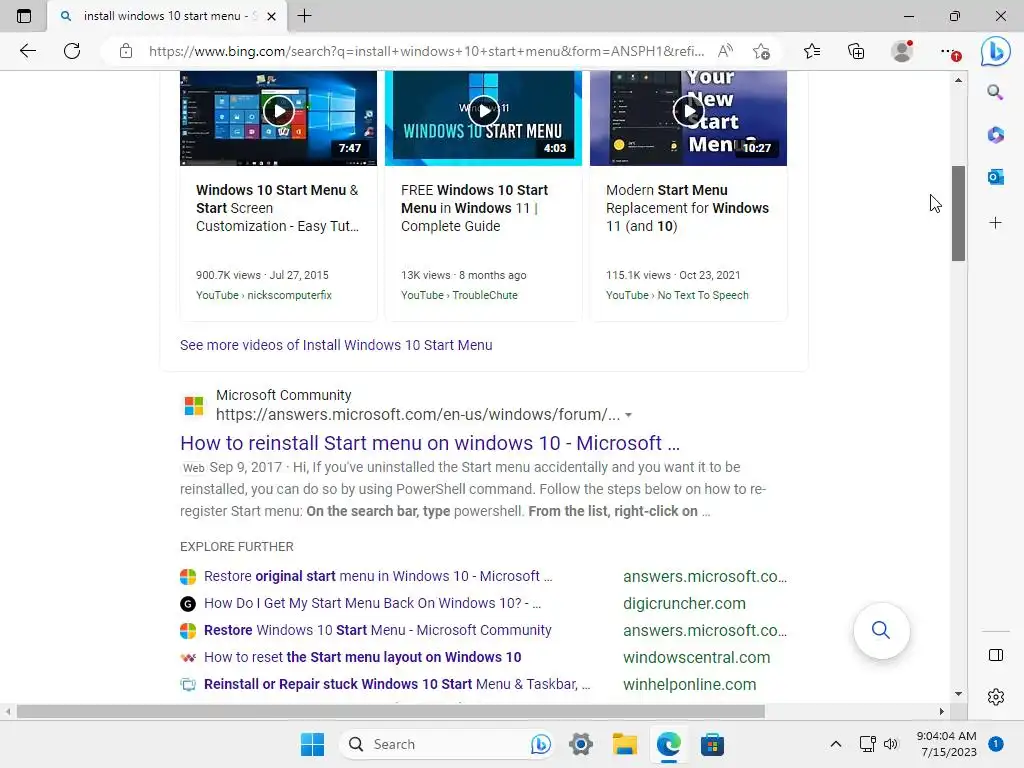
Task: Expand the answers.microsoft.com URL dropdown arrow
Action: tap(628, 415)
